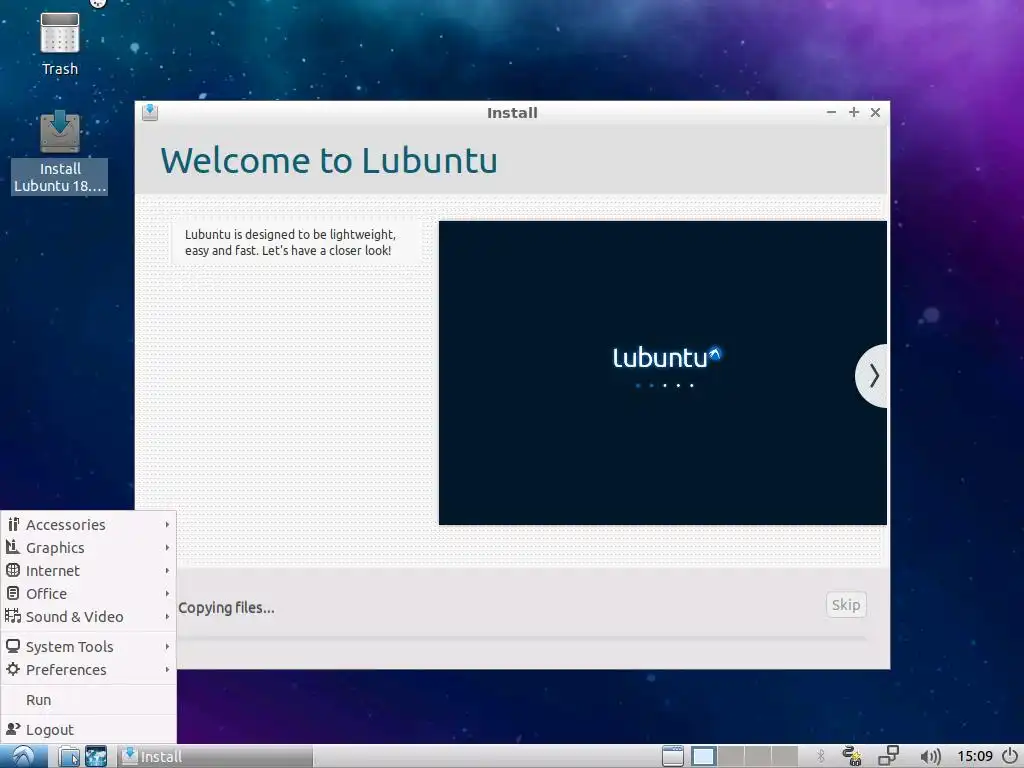The image size is (1024, 768).
Task: Switch to the first workspace in pager
Action: (x=703, y=756)
